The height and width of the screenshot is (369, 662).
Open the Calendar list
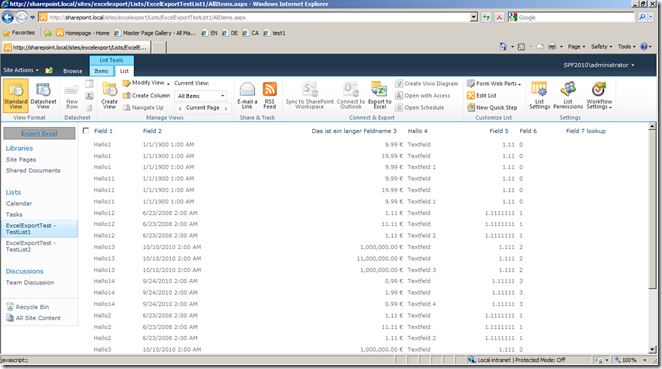coord(19,203)
